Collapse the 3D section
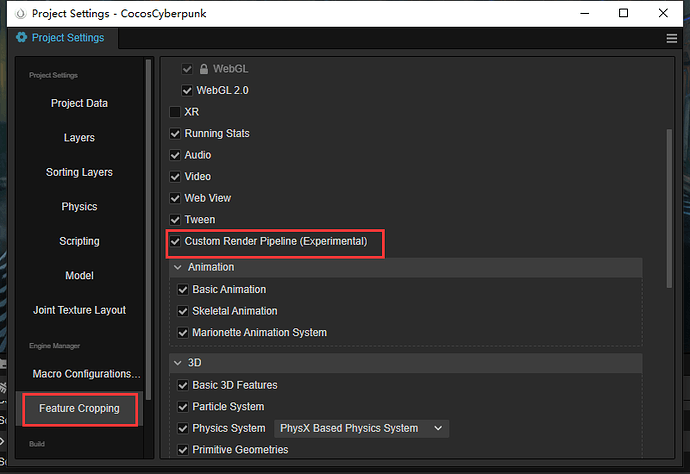 tap(178, 362)
